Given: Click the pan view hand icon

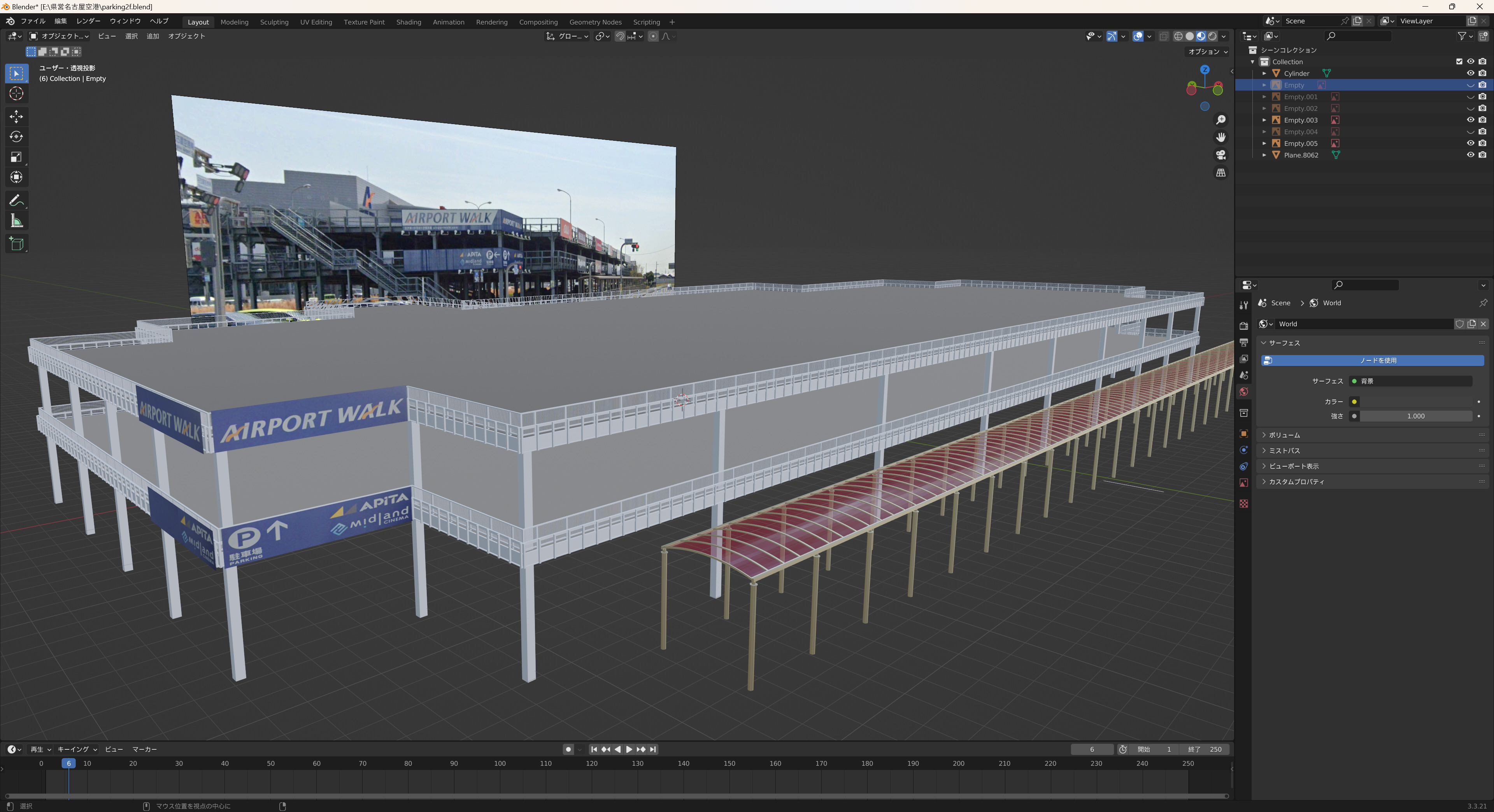Looking at the screenshot, I should click(1221, 137).
